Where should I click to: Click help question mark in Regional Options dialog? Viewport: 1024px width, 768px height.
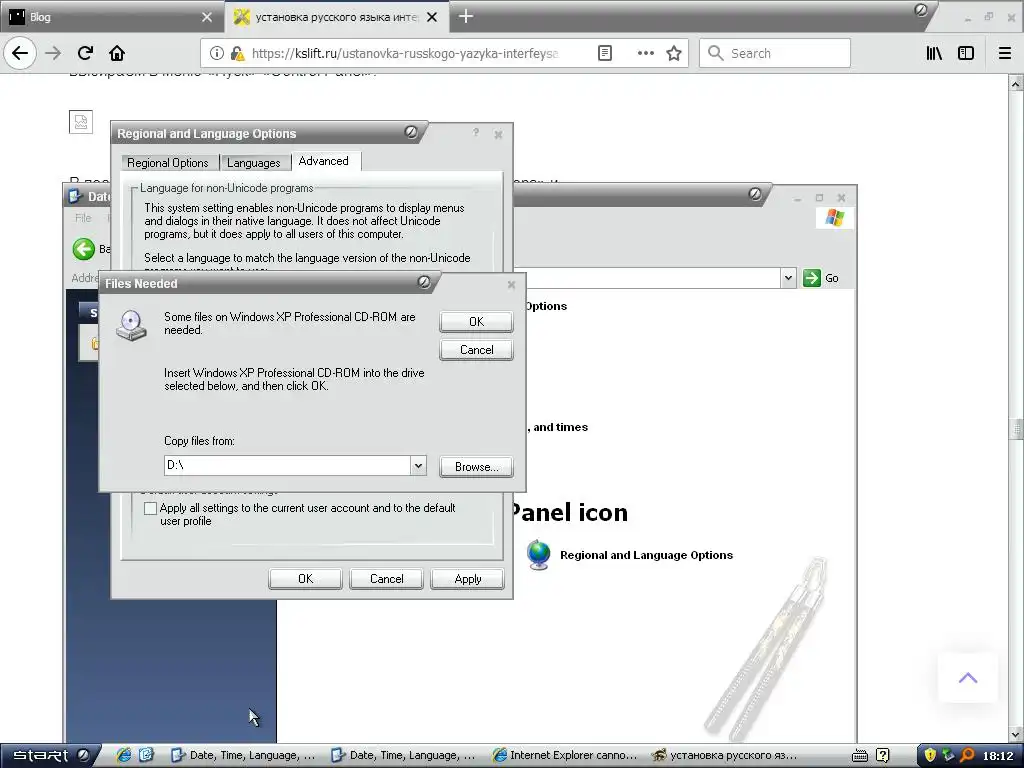point(476,133)
